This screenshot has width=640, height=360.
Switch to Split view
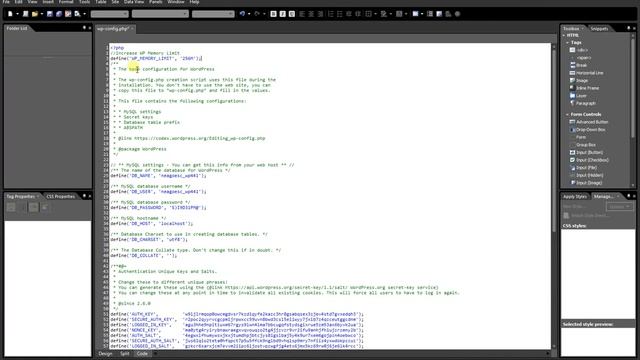[124, 354]
